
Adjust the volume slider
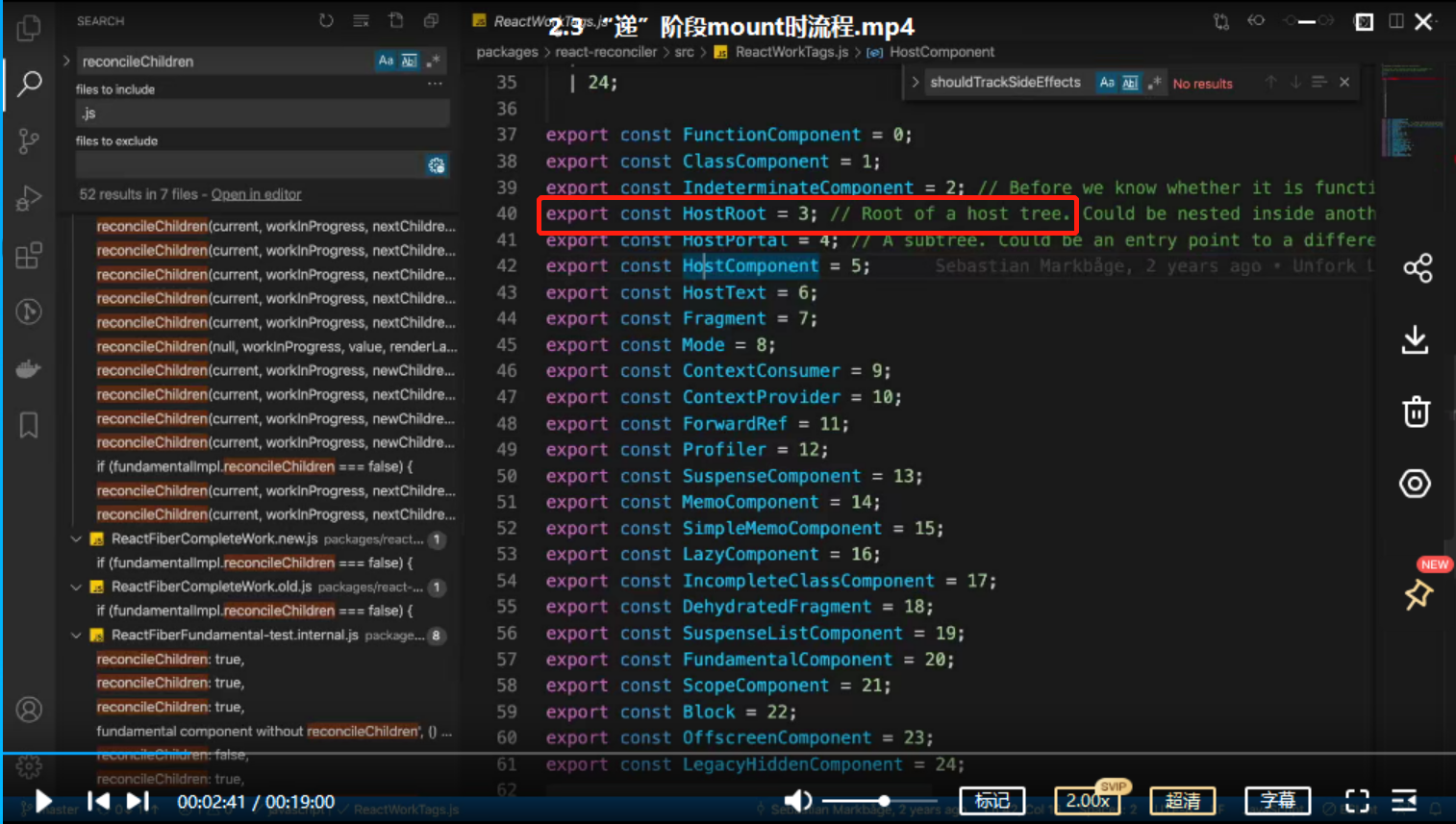point(879,800)
